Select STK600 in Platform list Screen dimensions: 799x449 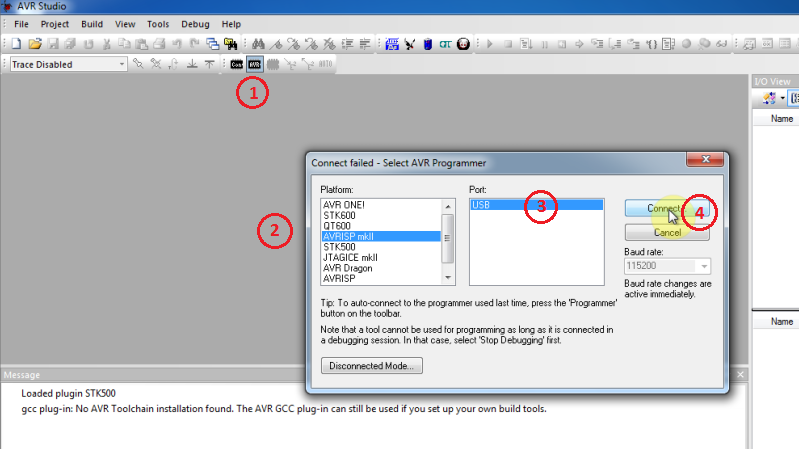(381, 216)
